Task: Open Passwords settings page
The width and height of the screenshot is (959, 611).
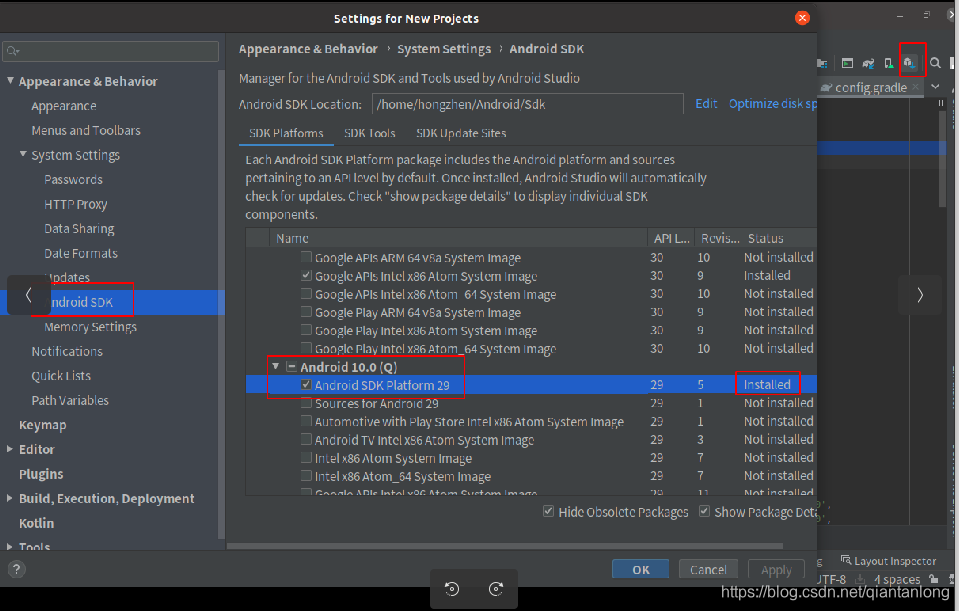Action: pyautogui.click(x=73, y=179)
